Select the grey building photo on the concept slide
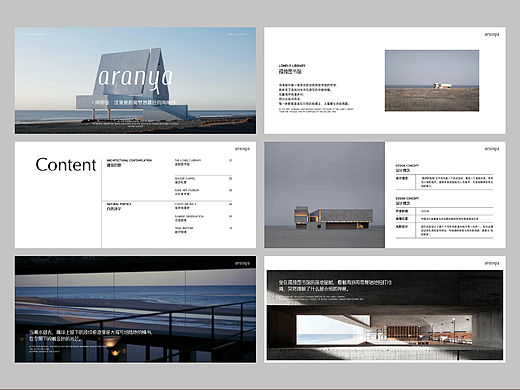This screenshot has width=520, height=390. point(325,195)
